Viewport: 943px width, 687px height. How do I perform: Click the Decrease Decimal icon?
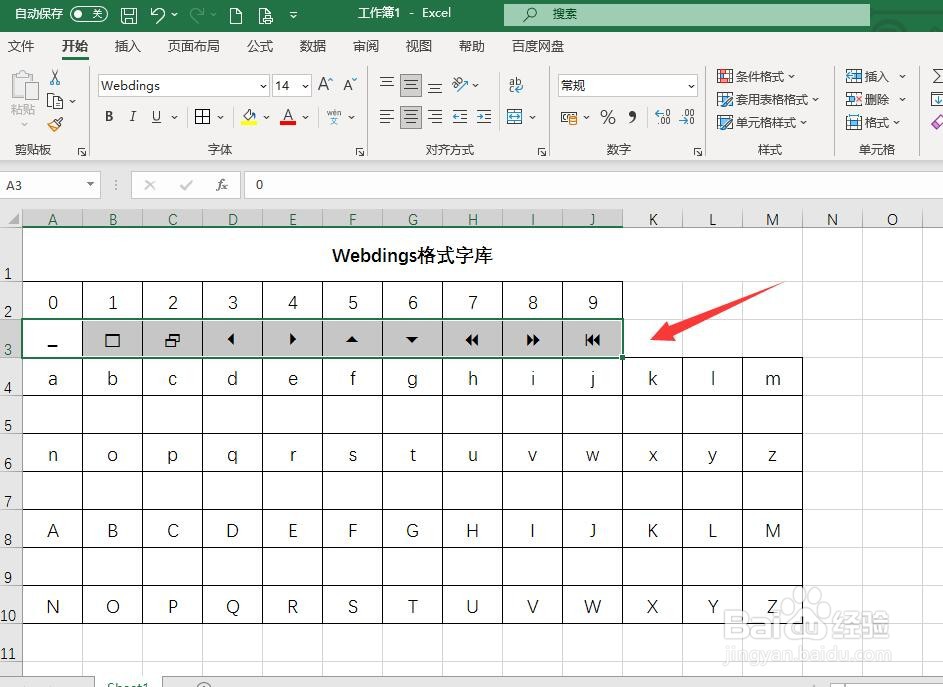point(687,117)
